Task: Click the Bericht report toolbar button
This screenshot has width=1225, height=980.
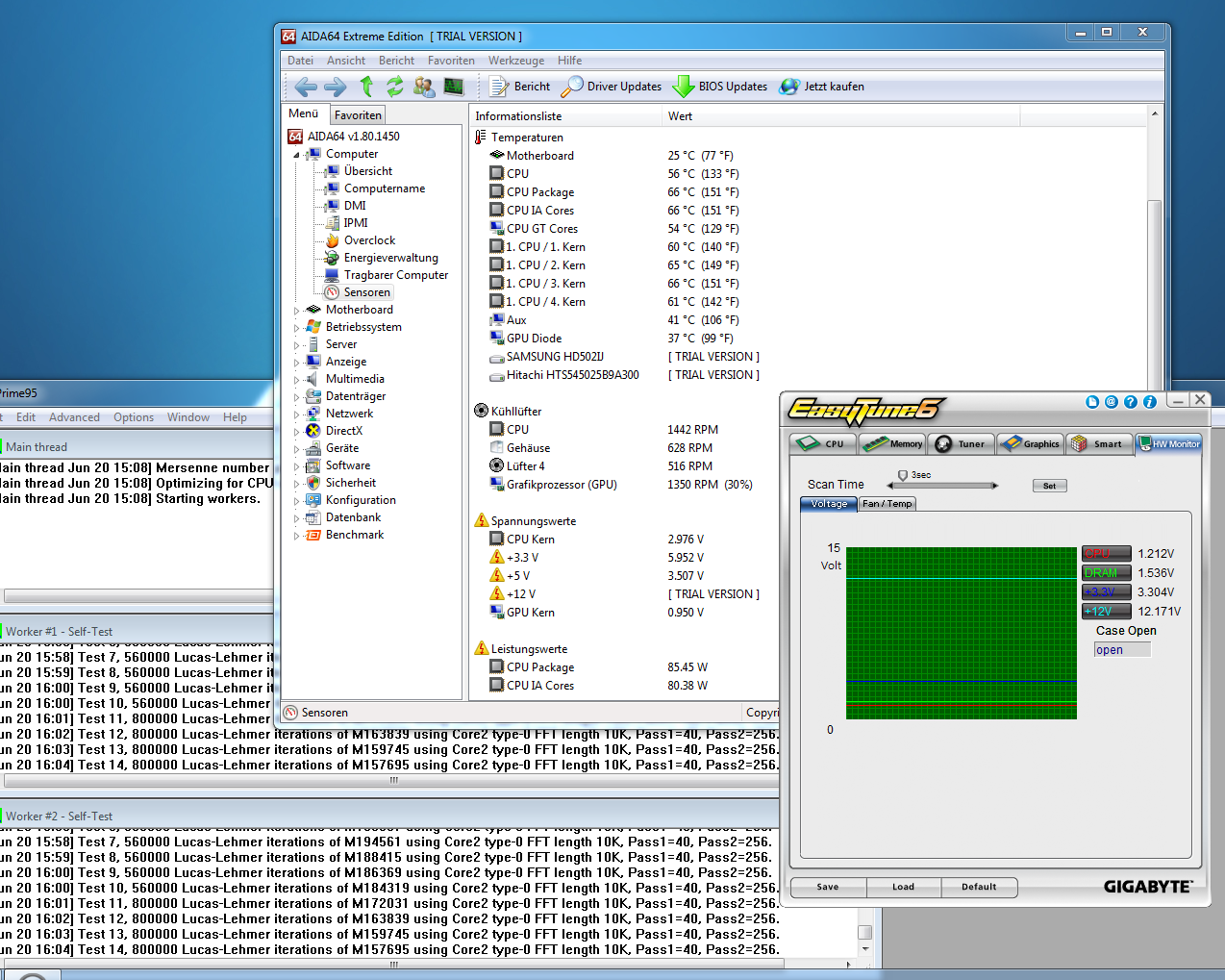Action: pyautogui.click(x=520, y=87)
